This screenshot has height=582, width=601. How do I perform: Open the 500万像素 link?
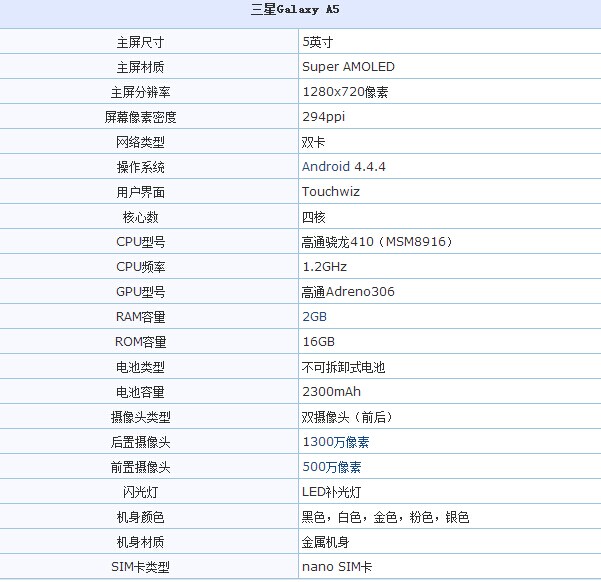(x=332, y=467)
